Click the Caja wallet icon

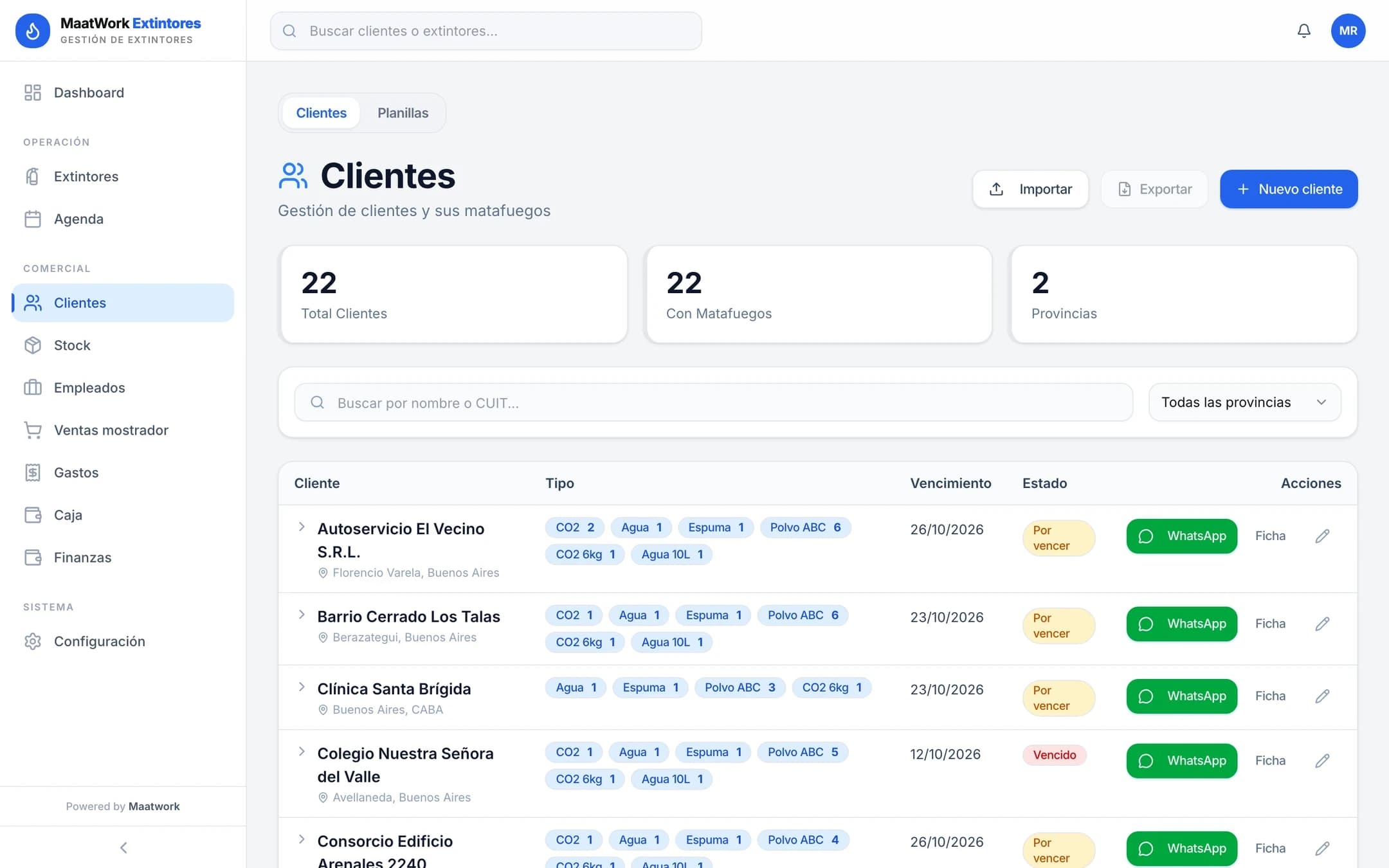click(x=33, y=515)
